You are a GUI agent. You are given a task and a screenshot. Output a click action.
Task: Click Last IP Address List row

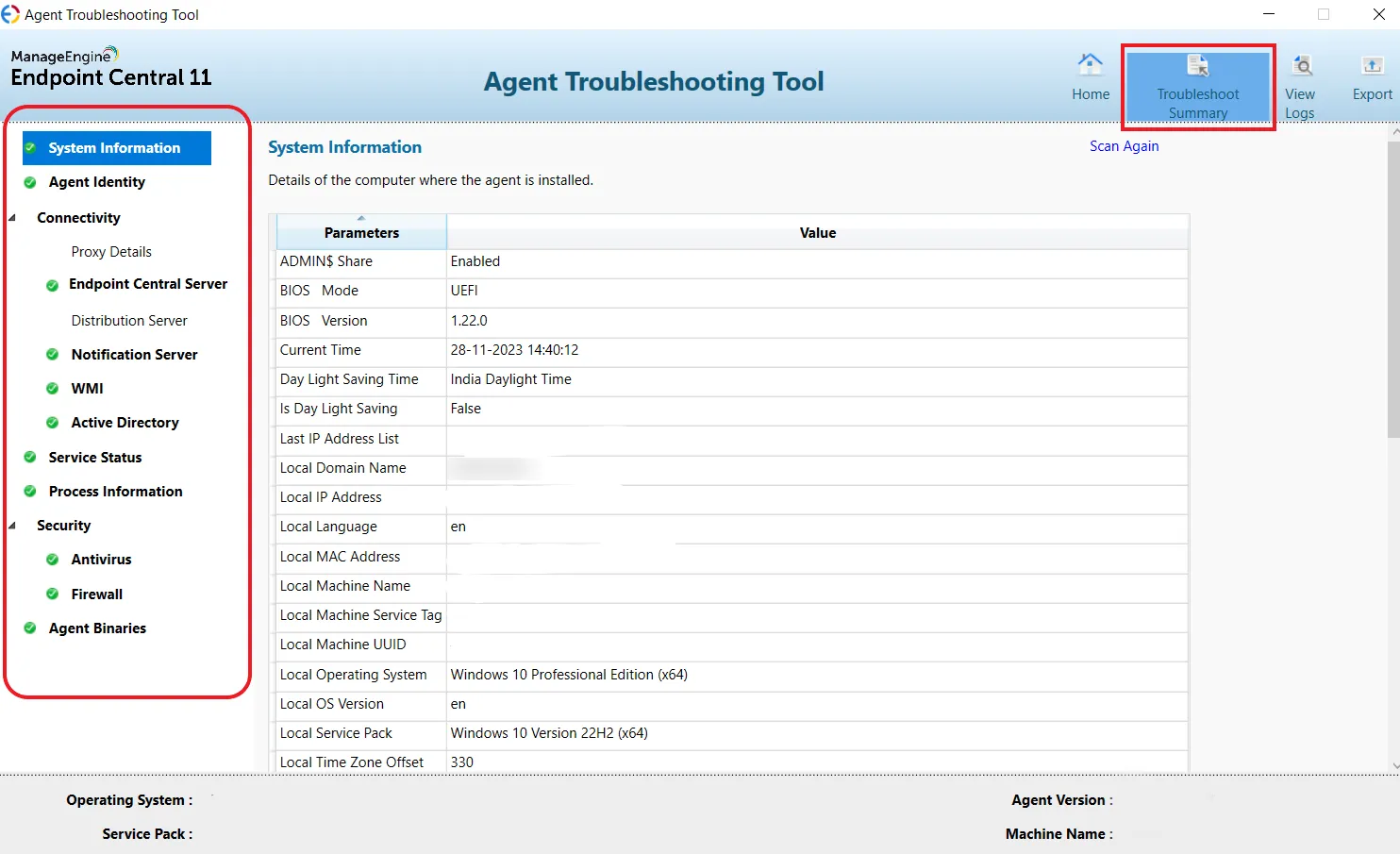tap(732, 439)
